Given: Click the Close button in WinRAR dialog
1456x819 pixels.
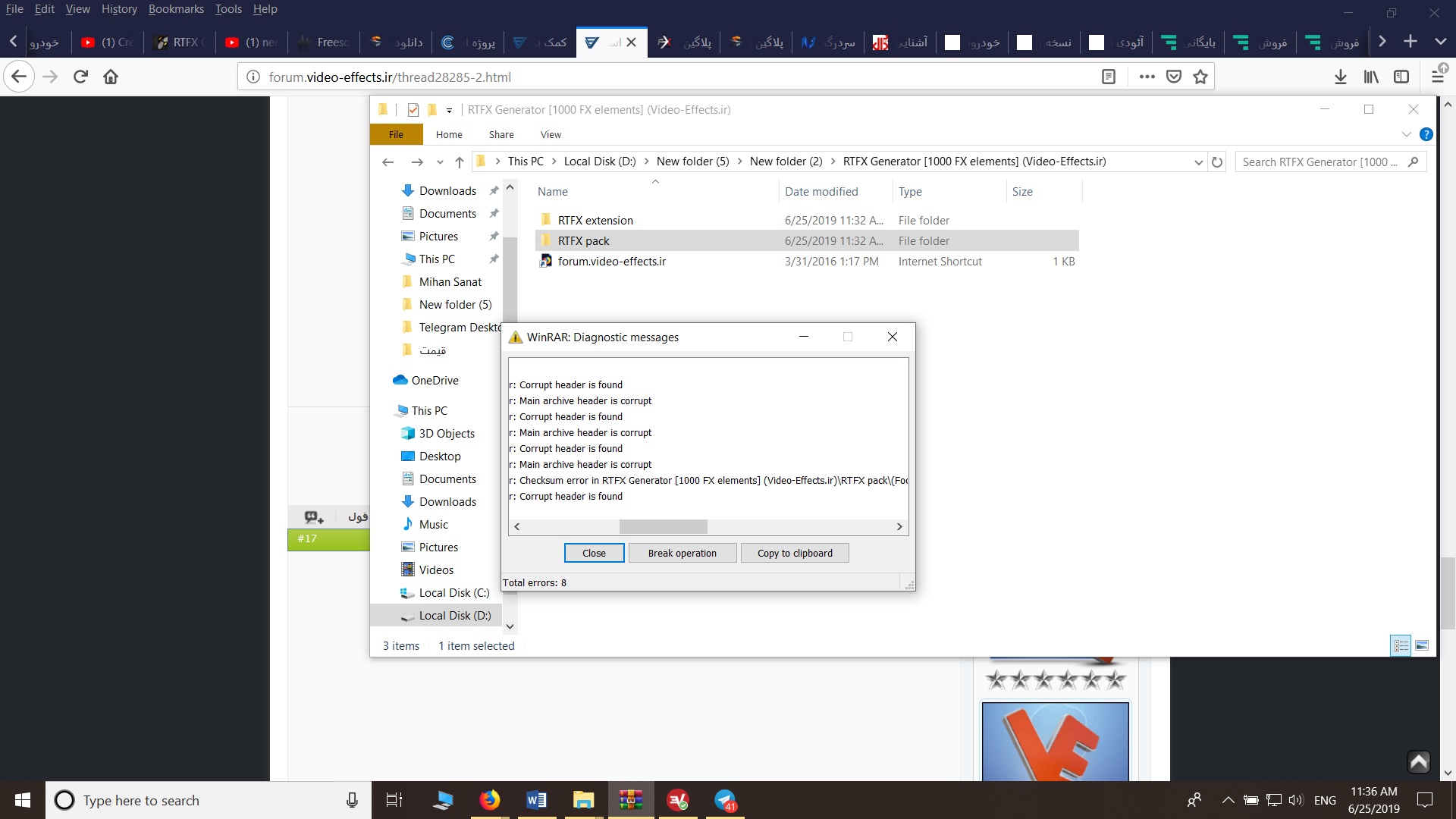Looking at the screenshot, I should 594,553.
